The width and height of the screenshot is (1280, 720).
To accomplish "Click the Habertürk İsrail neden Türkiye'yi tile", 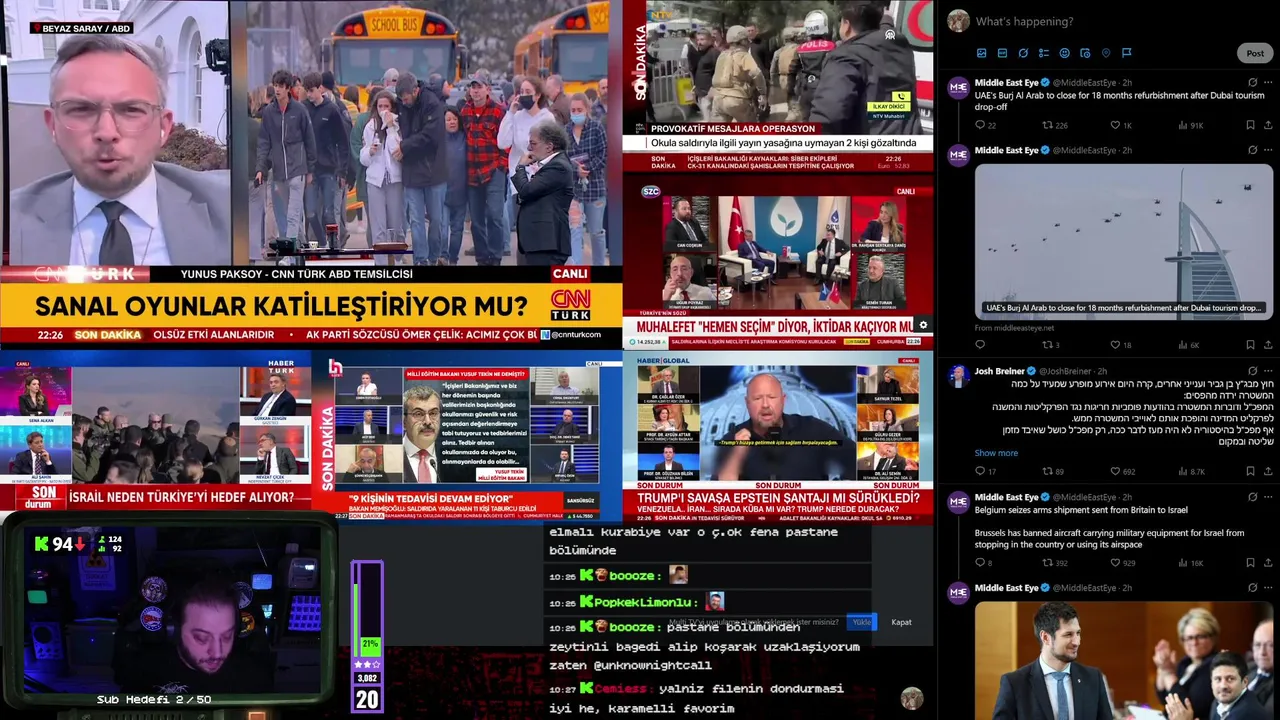I will pos(155,437).
